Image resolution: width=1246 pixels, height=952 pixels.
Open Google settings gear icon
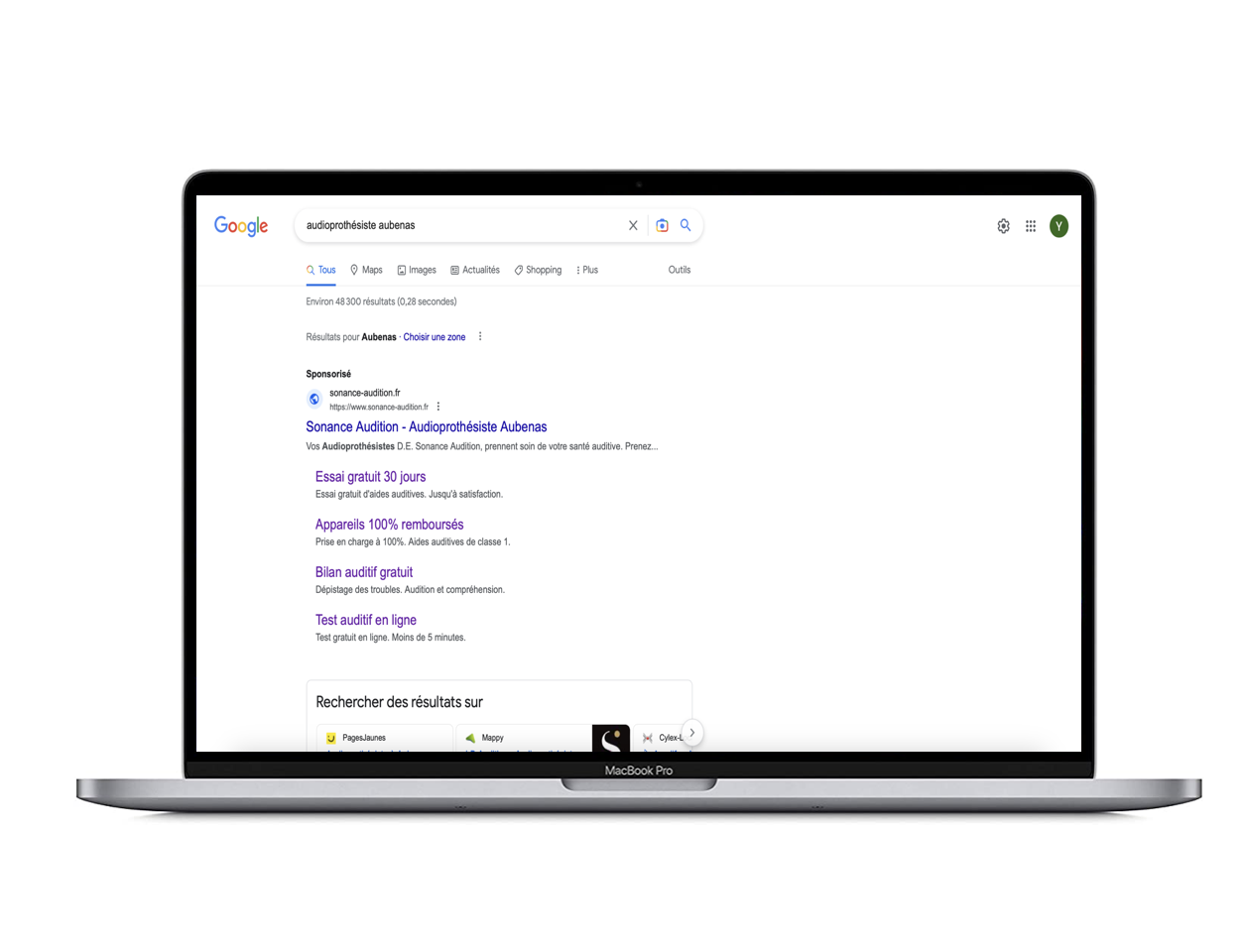[x=1004, y=226]
